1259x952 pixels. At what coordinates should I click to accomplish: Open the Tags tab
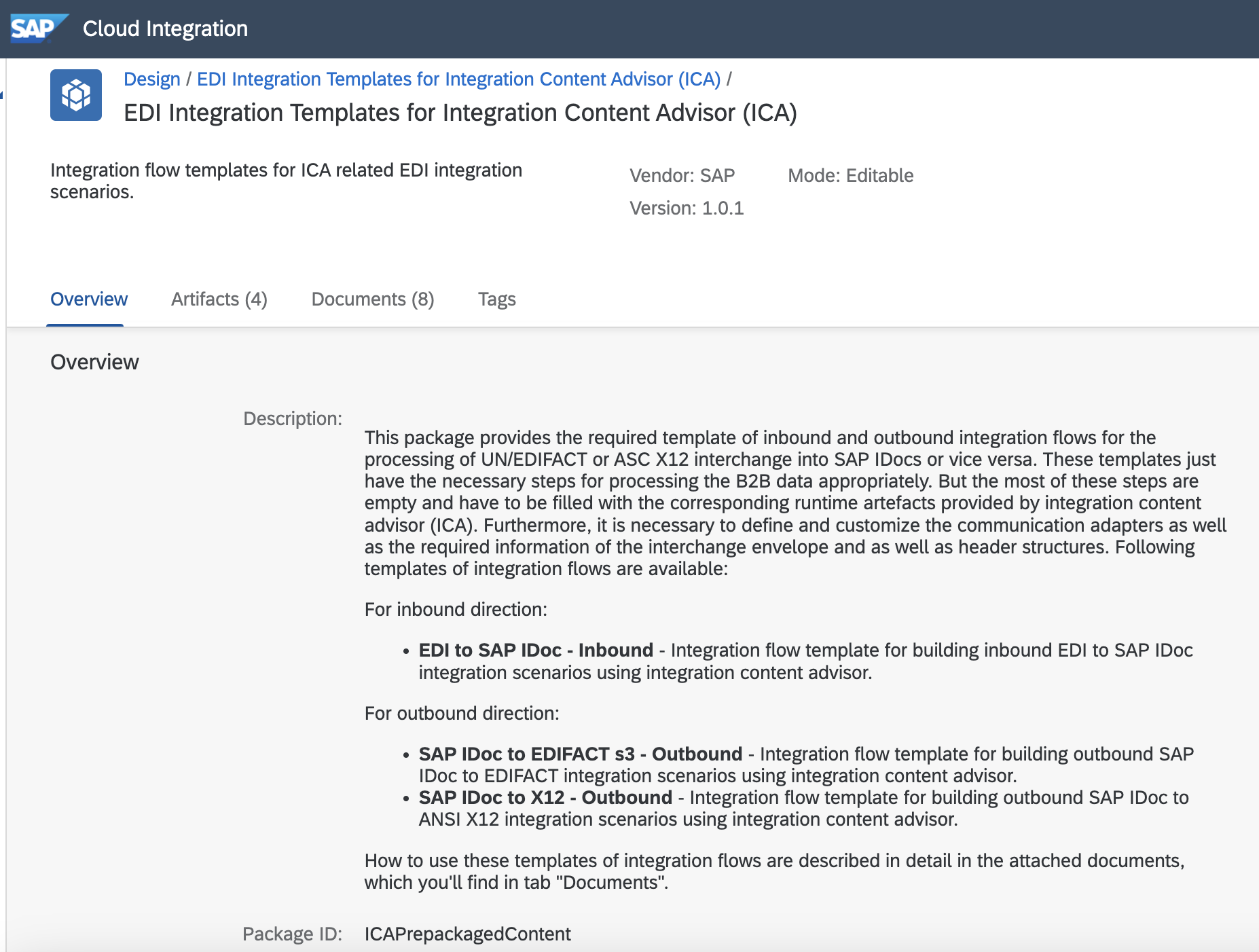click(497, 299)
